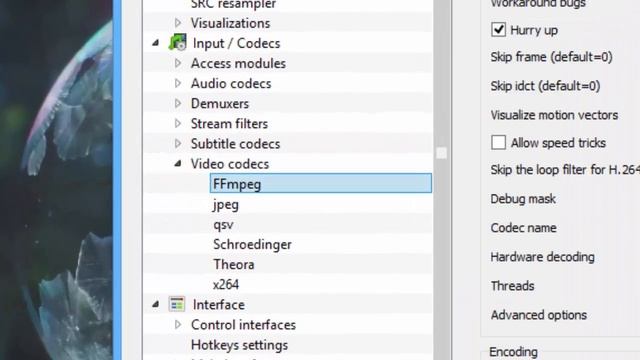The width and height of the screenshot is (640, 360).
Task: Collapse the Interface section arrow
Action: pos(156,304)
